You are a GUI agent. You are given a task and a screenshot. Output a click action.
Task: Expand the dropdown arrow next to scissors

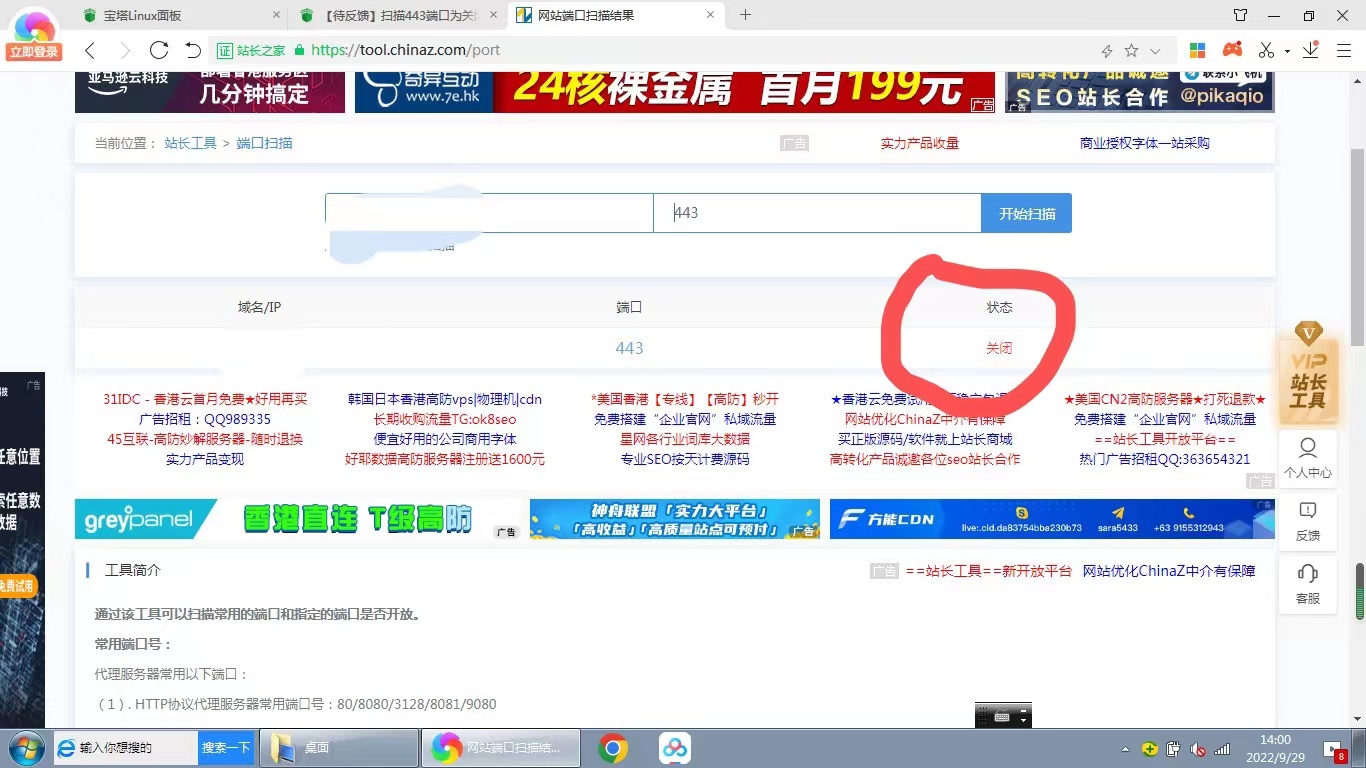pos(1287,51)
